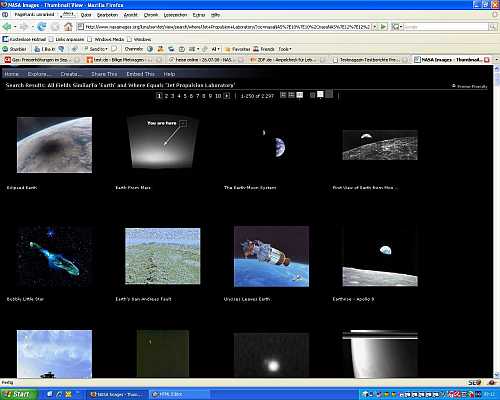Click the page icon at the address bar's left

(x=80, y=27)
